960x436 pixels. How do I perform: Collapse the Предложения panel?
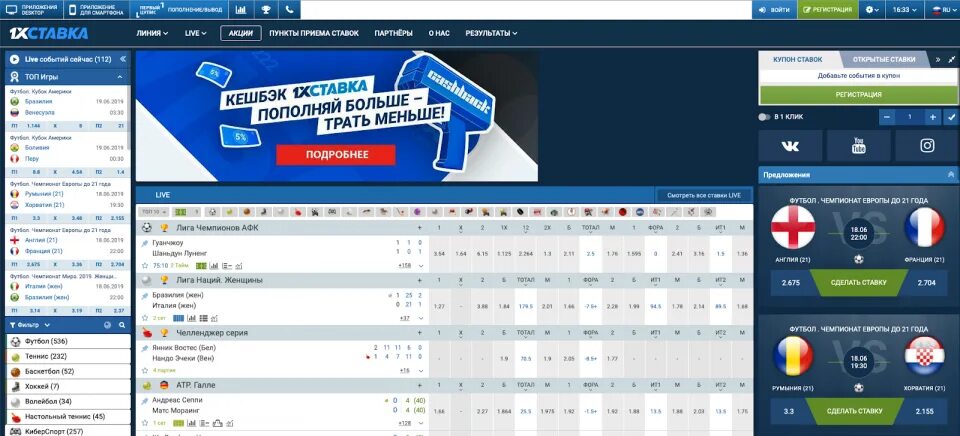pos(951,175)
